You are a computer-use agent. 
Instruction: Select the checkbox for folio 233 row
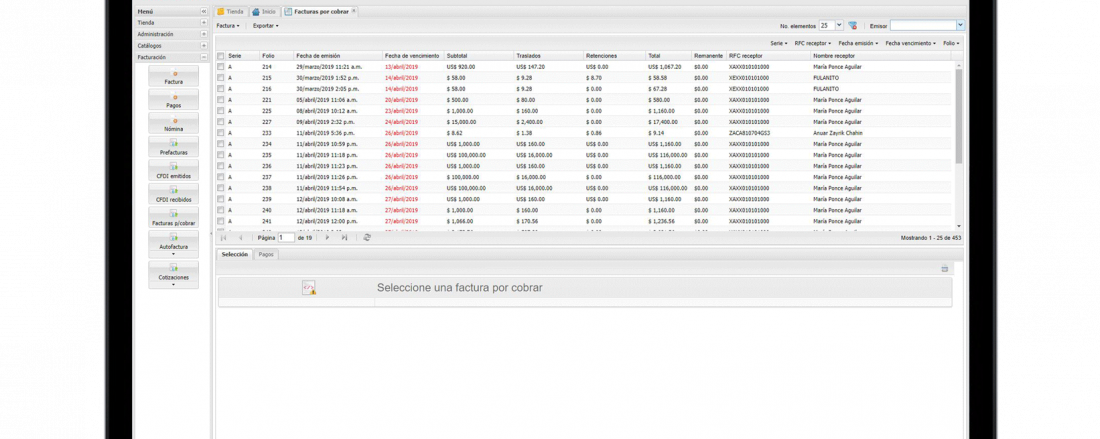coord(221,133)
